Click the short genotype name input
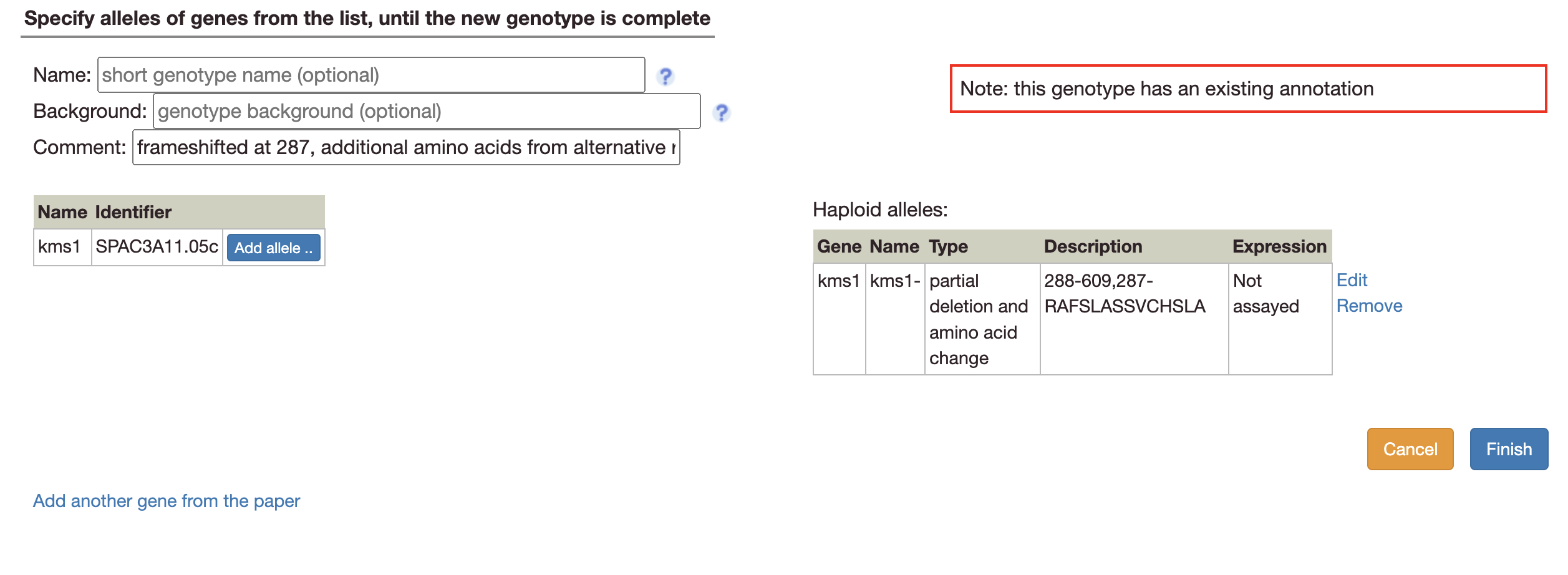 370,74
